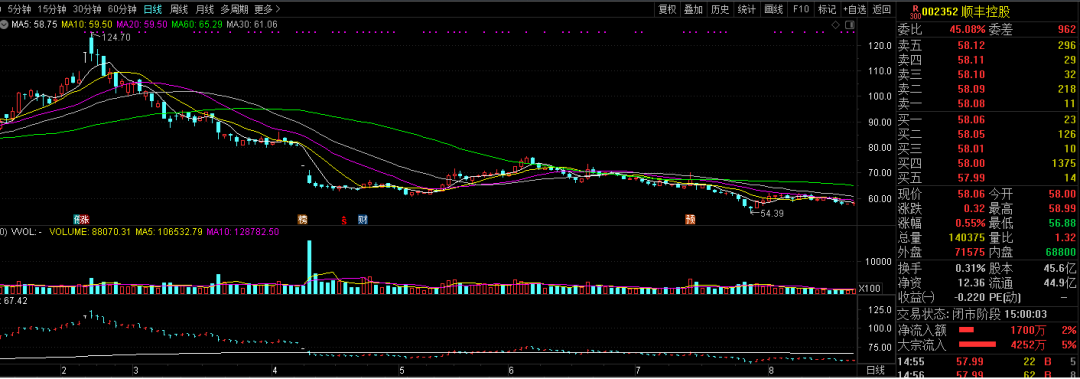Switch chart to 15分钟 period
Screen dimensions: 1080x379
pyautogui.click(x=52, y=9)
